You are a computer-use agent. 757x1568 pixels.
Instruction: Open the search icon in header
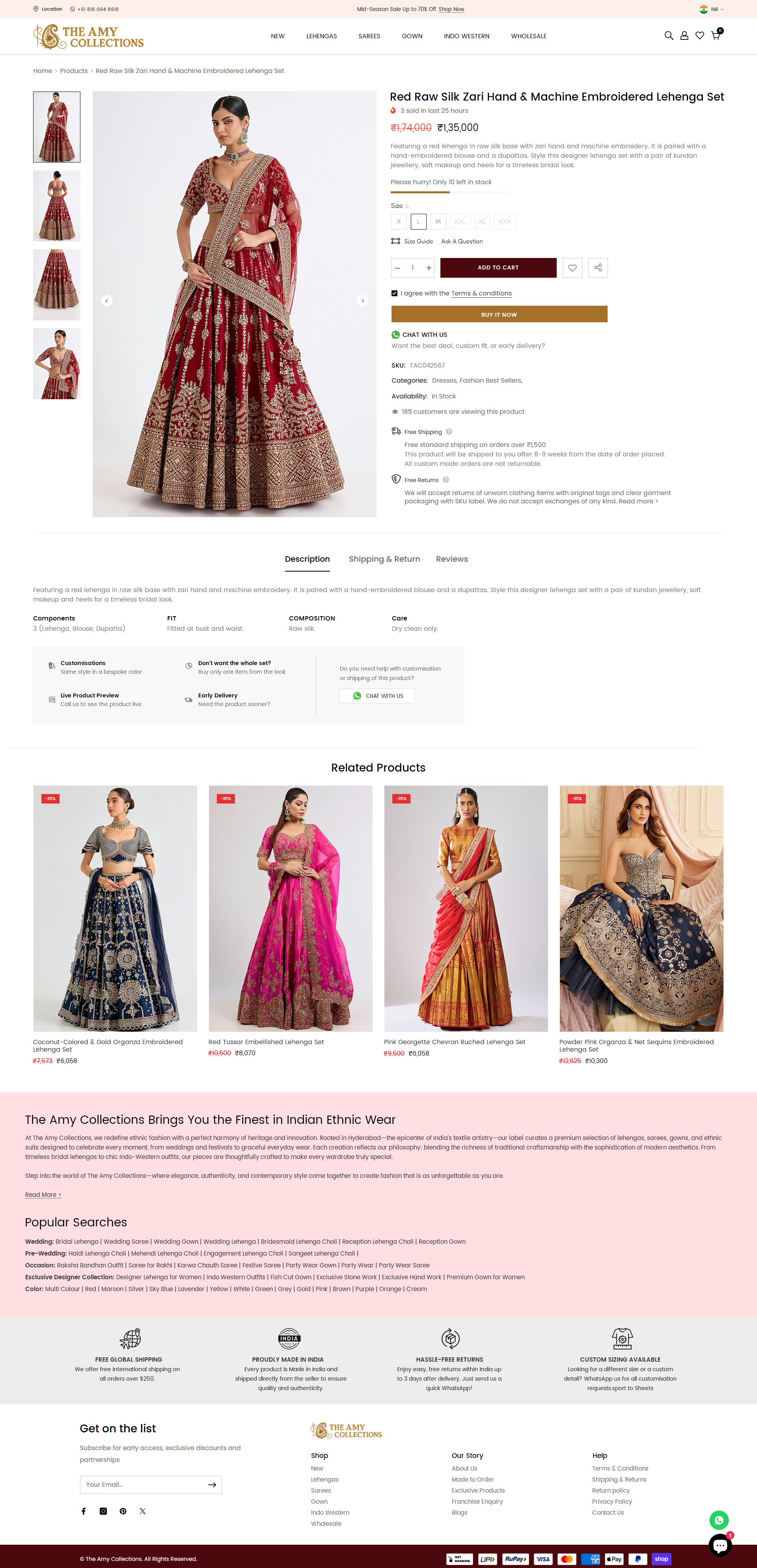(x=668, y=36)
